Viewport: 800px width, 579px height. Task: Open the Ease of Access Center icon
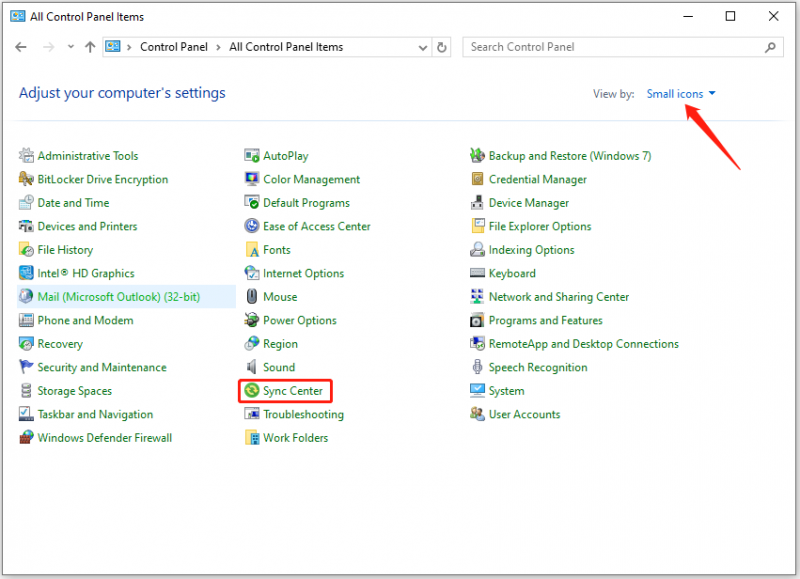click(x=252, y=225)
